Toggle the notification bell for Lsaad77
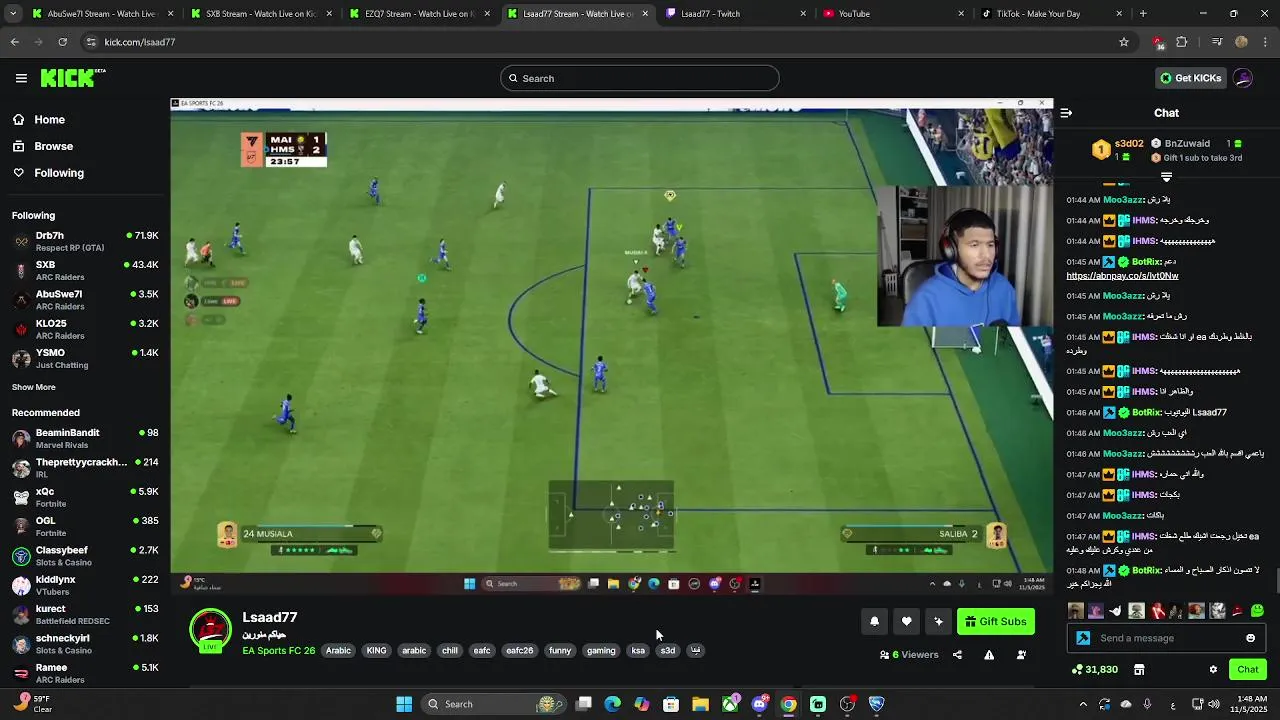 click(x=874, y=622)
